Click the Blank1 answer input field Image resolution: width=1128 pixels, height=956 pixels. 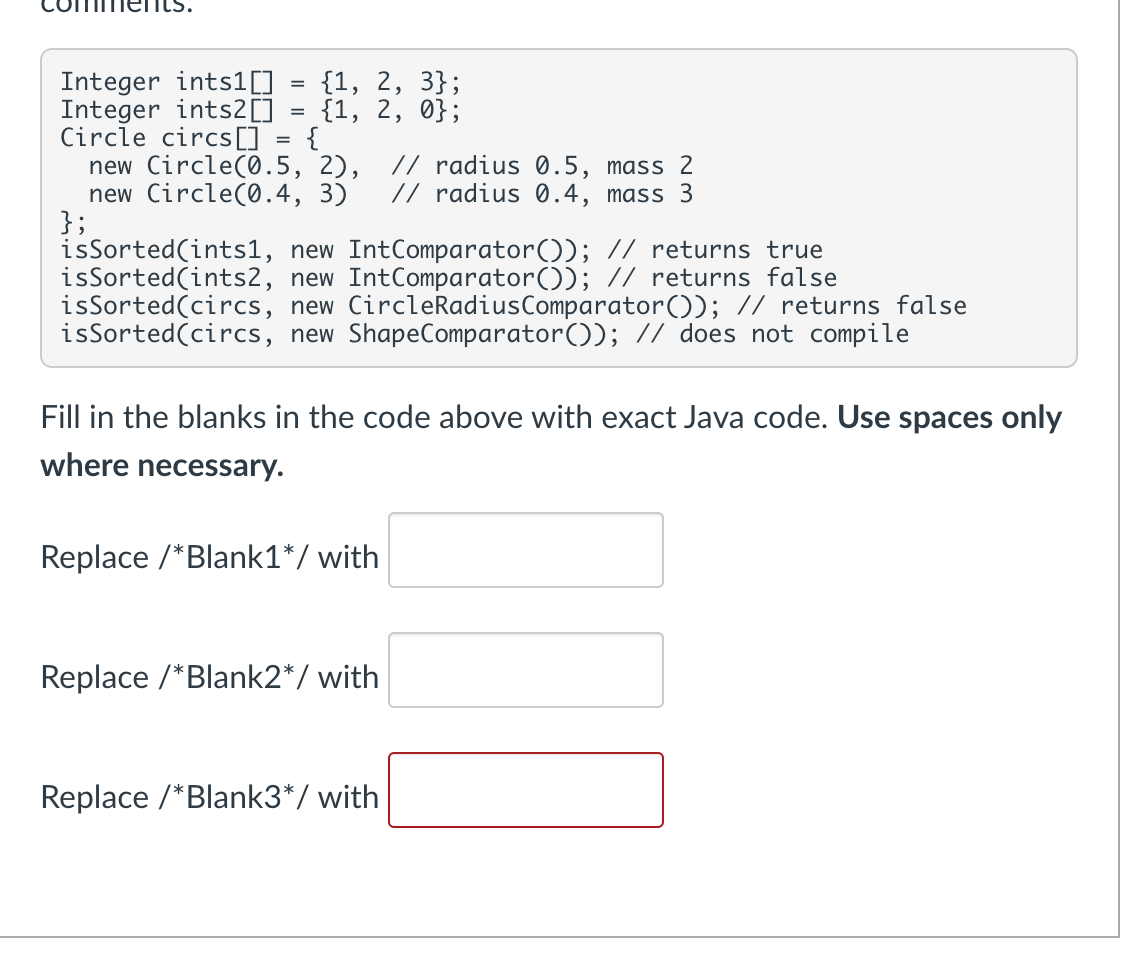[526, 550]
